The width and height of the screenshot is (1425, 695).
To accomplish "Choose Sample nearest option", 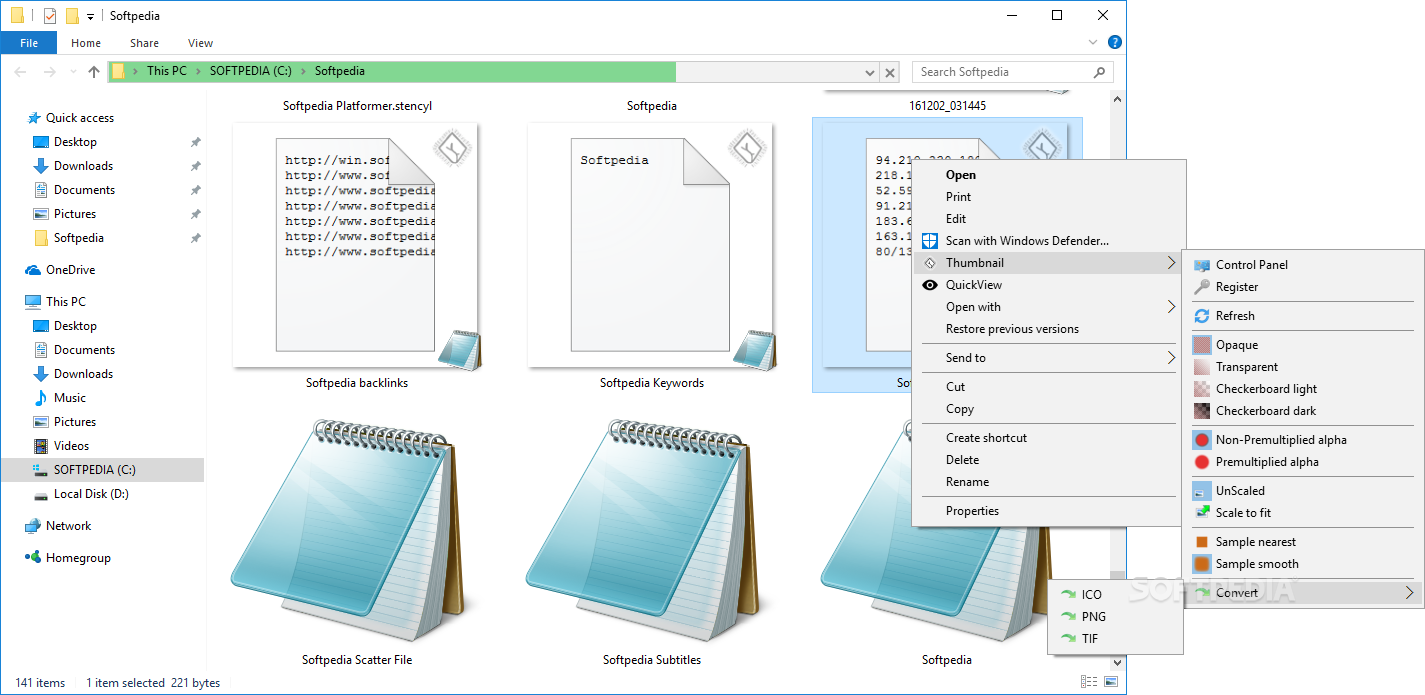I will pyautogui.click(x=1303, y=542).
